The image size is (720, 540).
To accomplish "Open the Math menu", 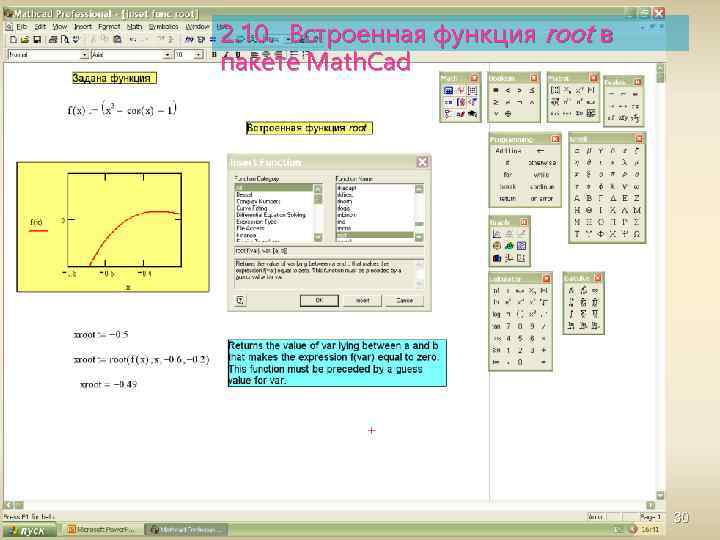I will pos(134,27).
